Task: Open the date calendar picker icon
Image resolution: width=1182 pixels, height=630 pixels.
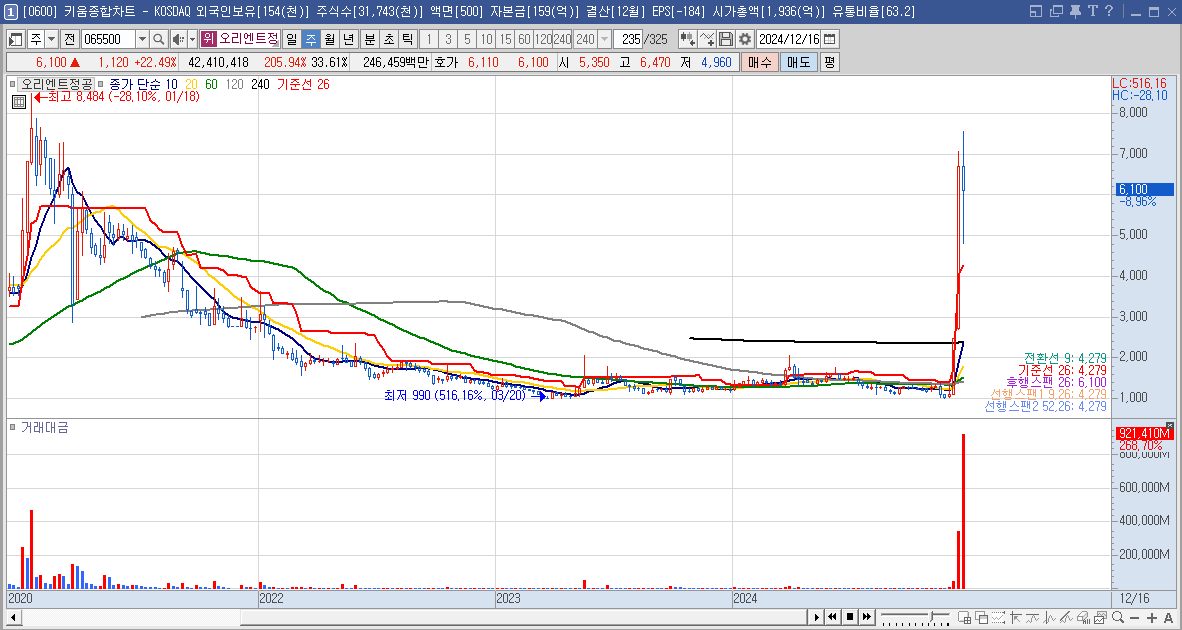Action: pyautogui.click(x=829, y=39)
